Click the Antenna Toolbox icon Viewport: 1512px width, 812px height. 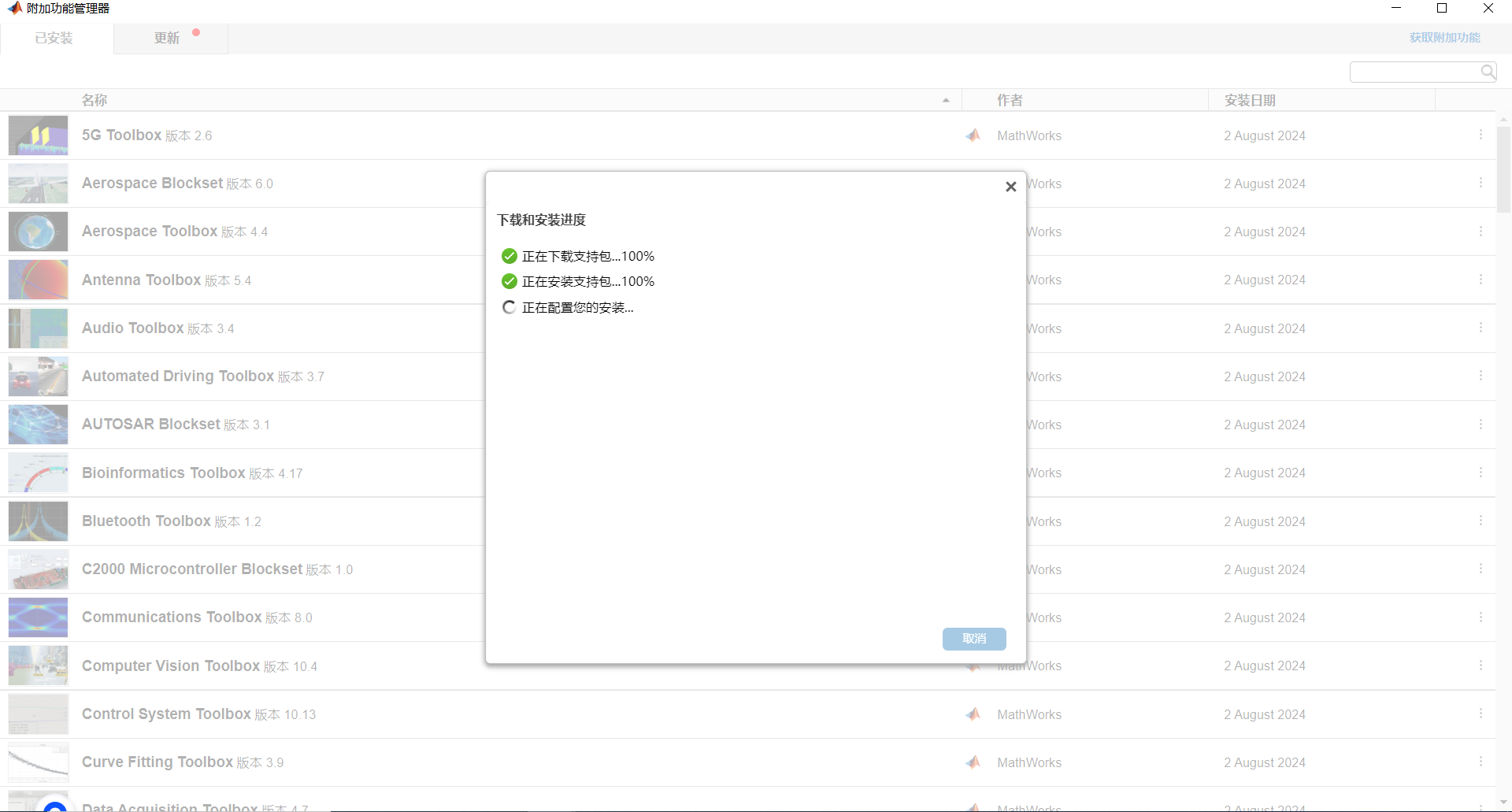coord(38,280)
